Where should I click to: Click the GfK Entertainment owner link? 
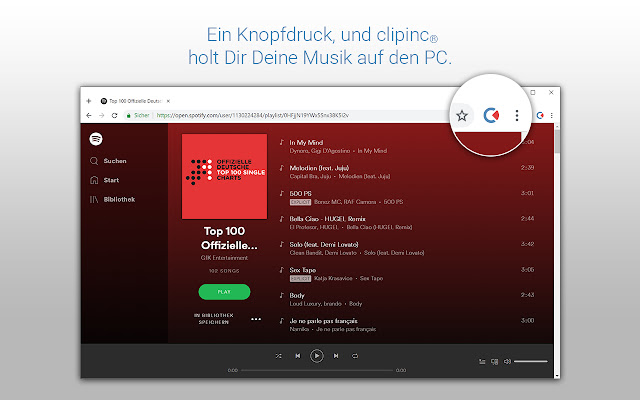(224, 258)
